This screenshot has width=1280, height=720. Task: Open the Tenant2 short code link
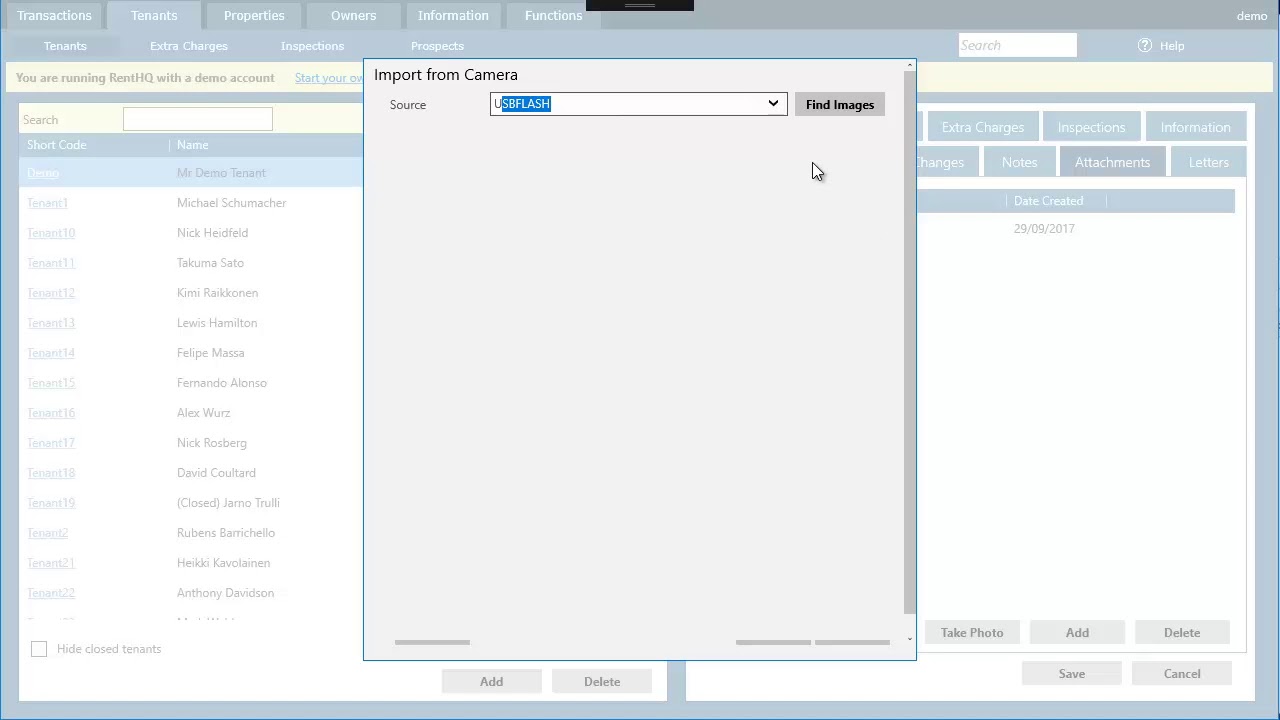pyautogui.click(x=47, y=533)
